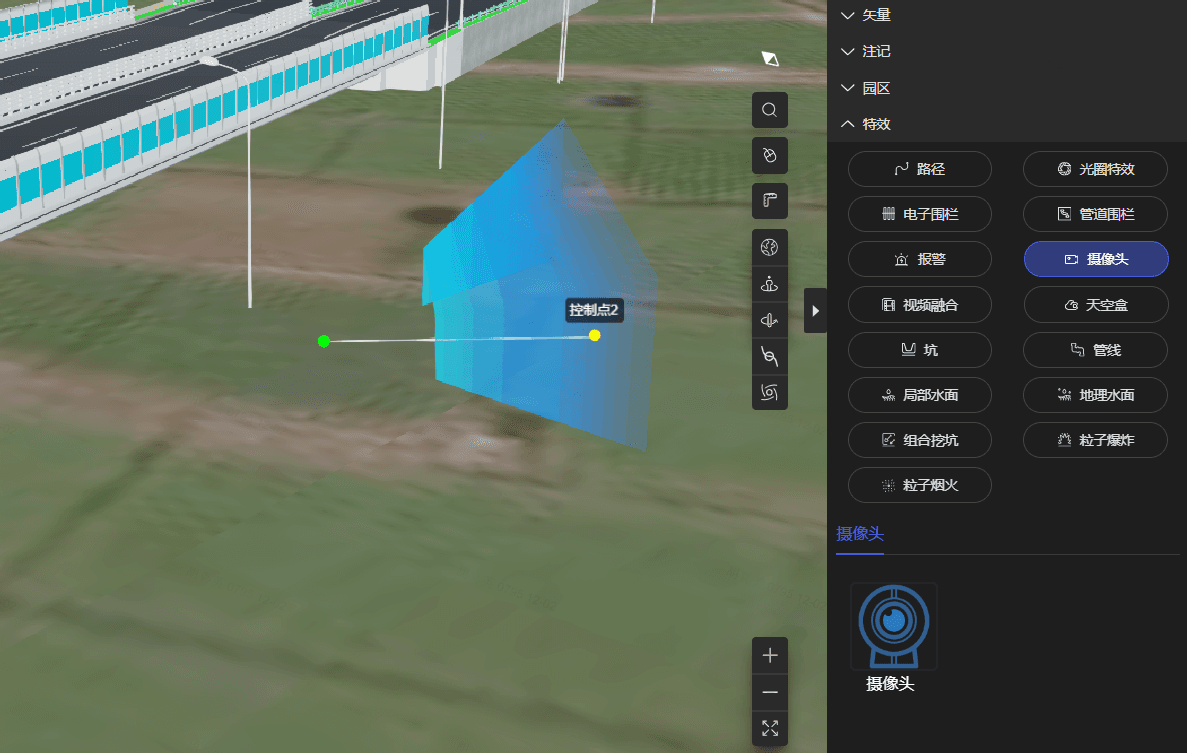Choose the 摄像头 camera thumbnail
This screenshot has width=1187, height=753.
tap(893, 626)
